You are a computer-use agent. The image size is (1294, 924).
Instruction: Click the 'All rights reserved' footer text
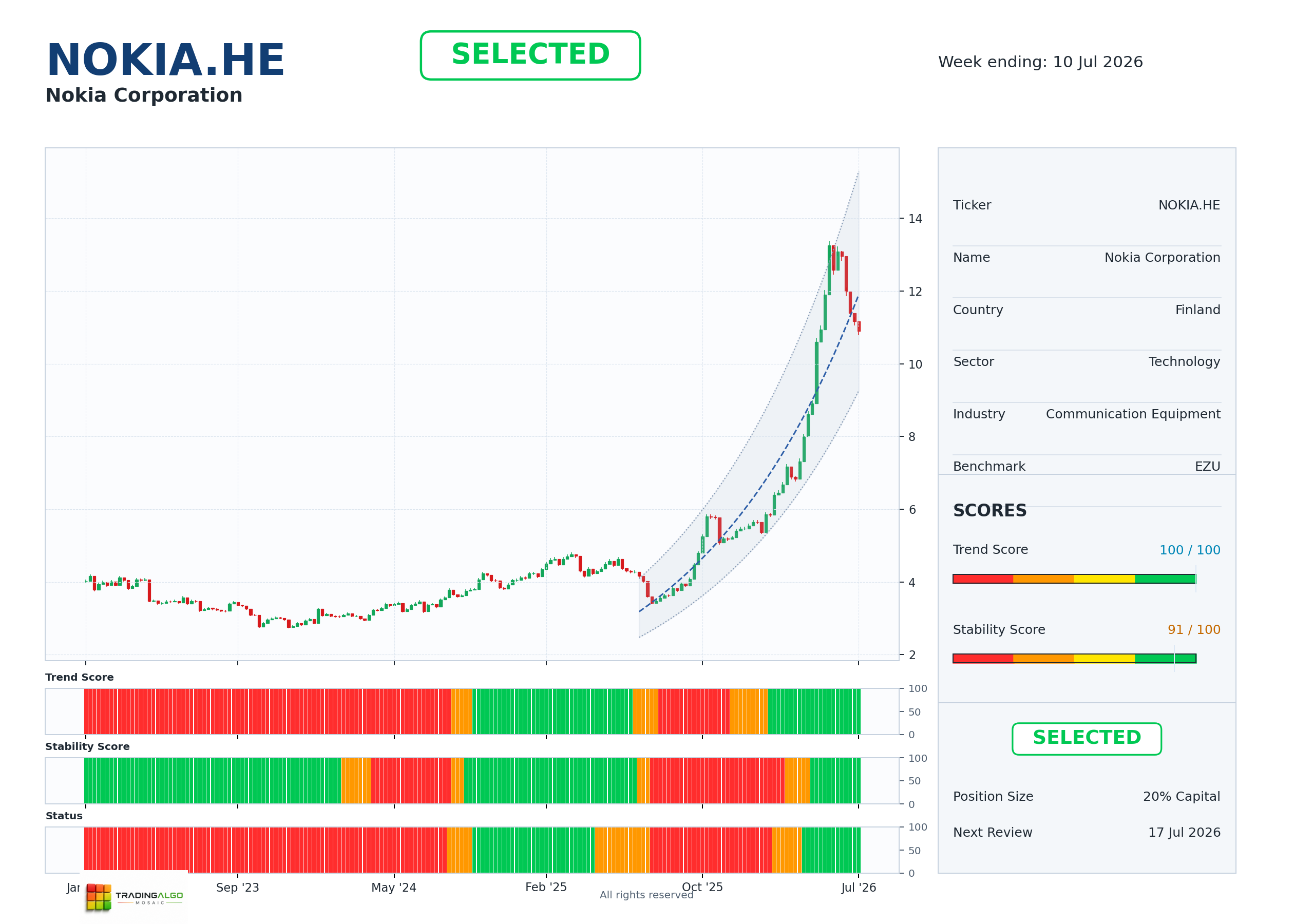(646, 895)
